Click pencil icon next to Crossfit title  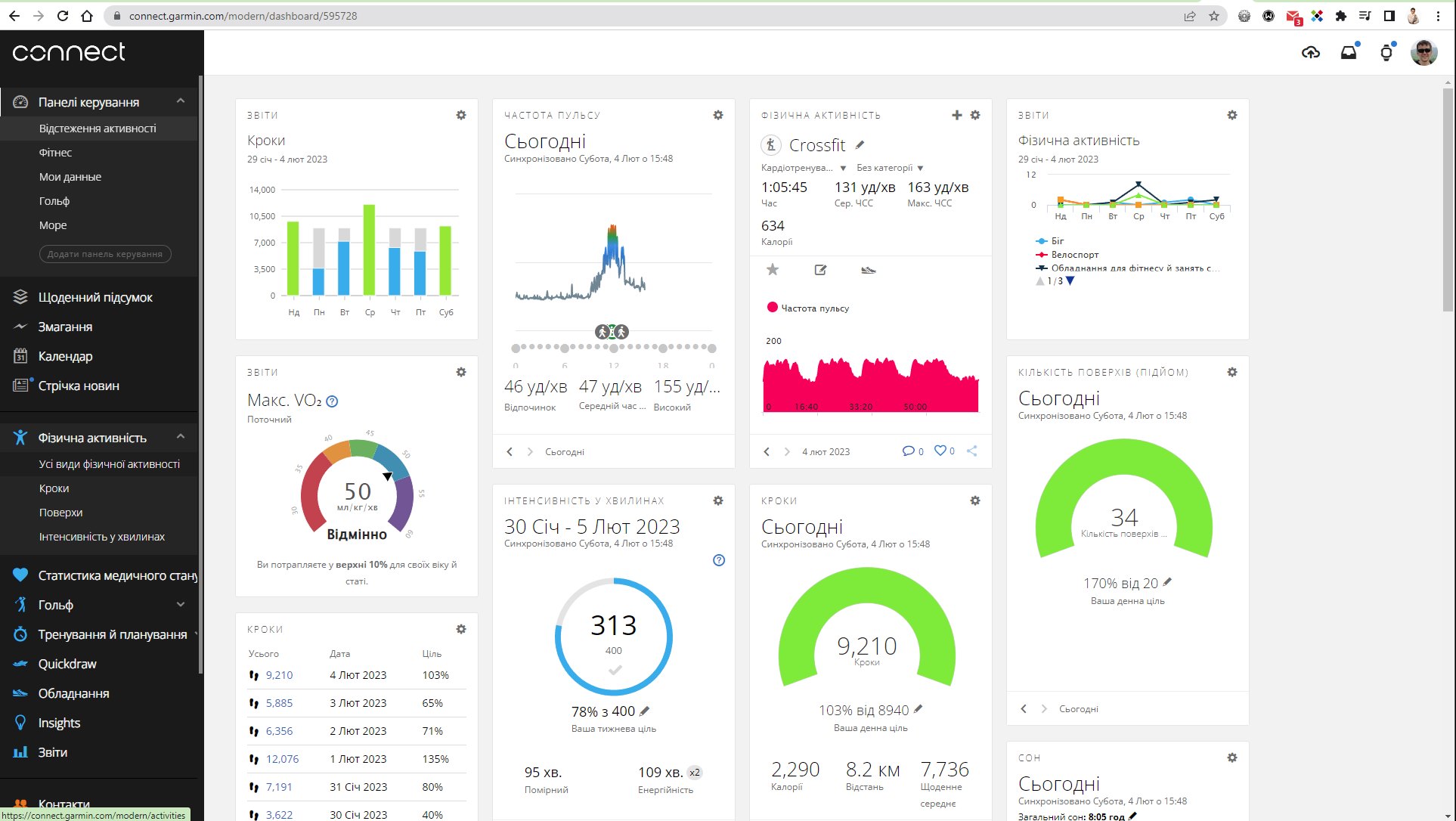click(x=860, y=144)
